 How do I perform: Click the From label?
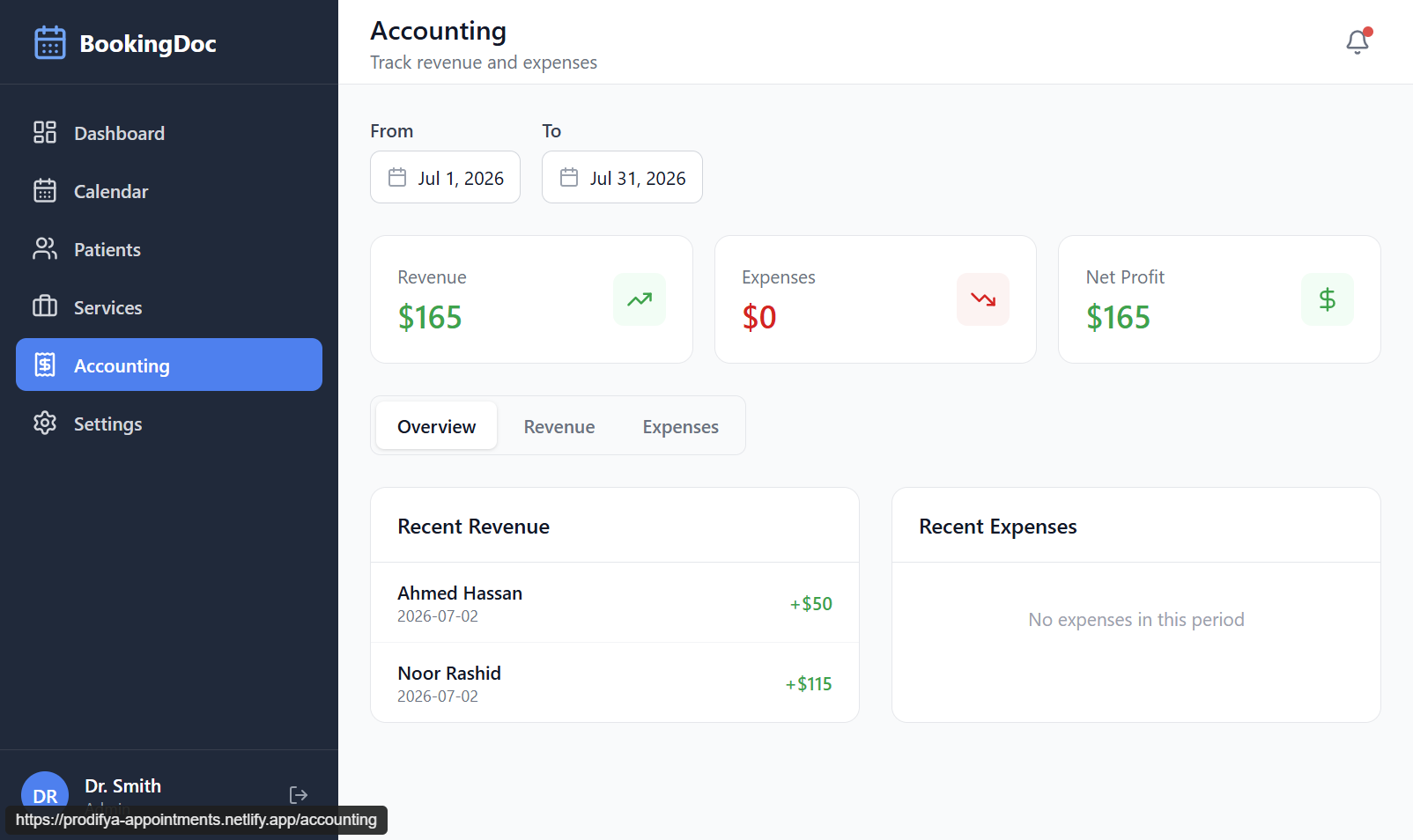[x=391, y=131]
